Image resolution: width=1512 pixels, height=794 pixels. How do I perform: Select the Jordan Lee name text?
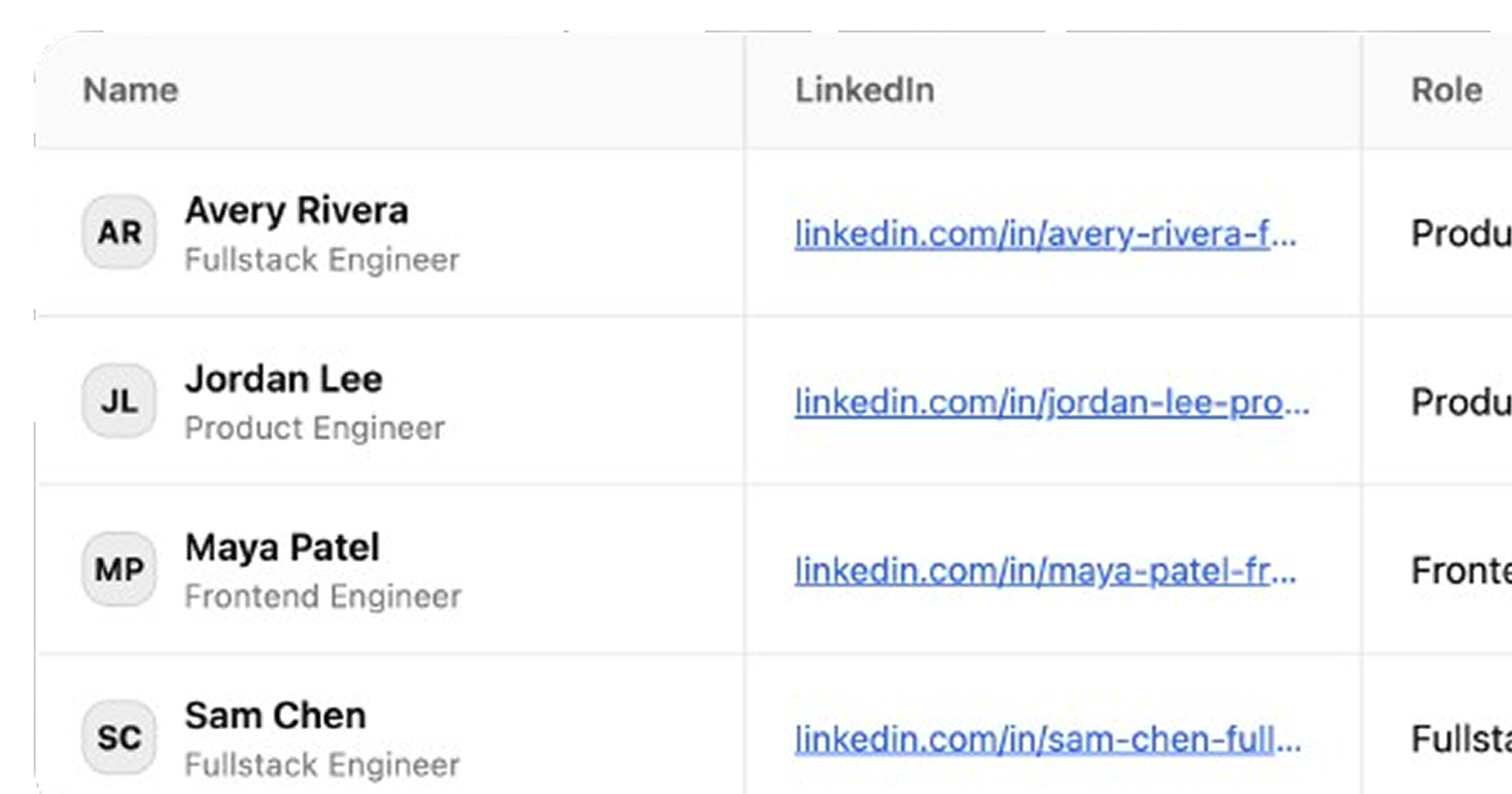click(284, 379)
